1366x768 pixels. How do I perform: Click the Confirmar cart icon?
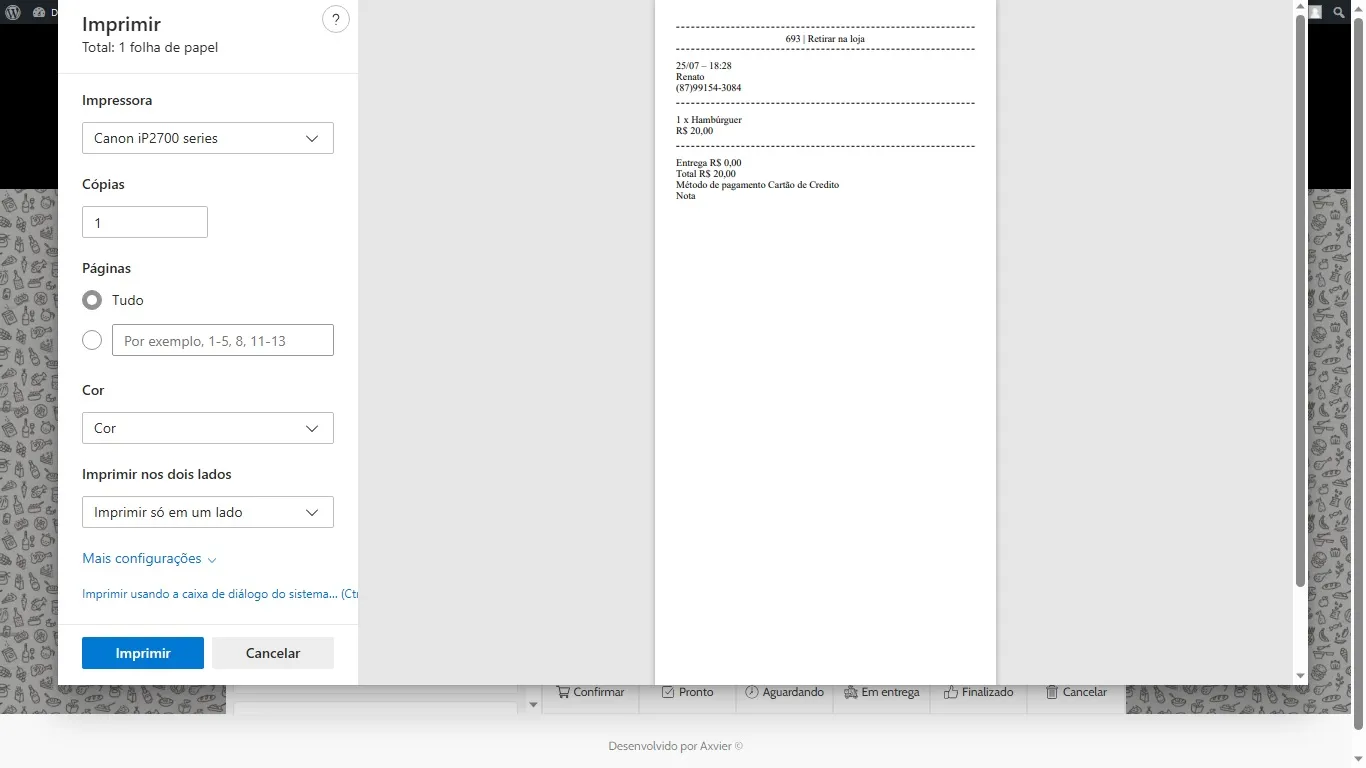coord(564,692)
